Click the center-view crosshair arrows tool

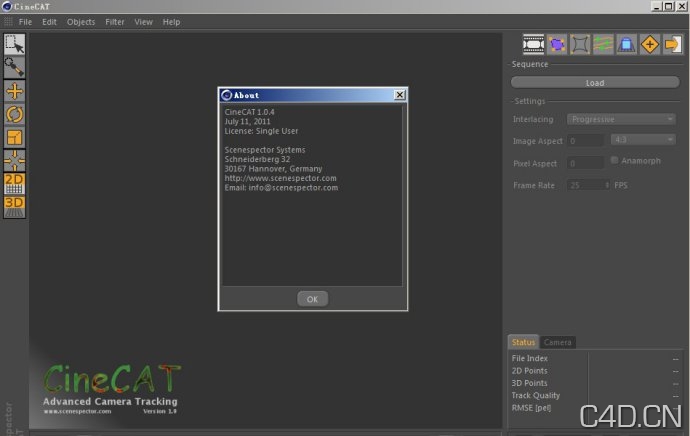15,160
